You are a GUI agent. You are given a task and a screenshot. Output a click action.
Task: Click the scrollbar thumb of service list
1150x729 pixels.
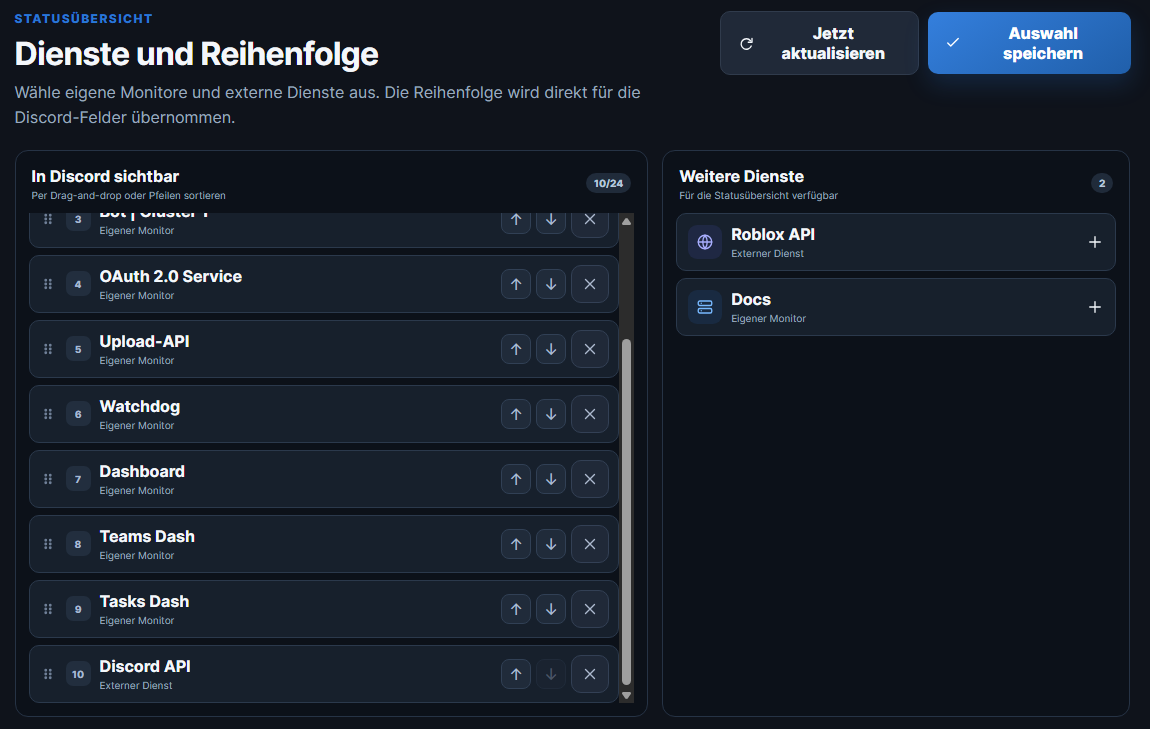[x=626, y=512]
